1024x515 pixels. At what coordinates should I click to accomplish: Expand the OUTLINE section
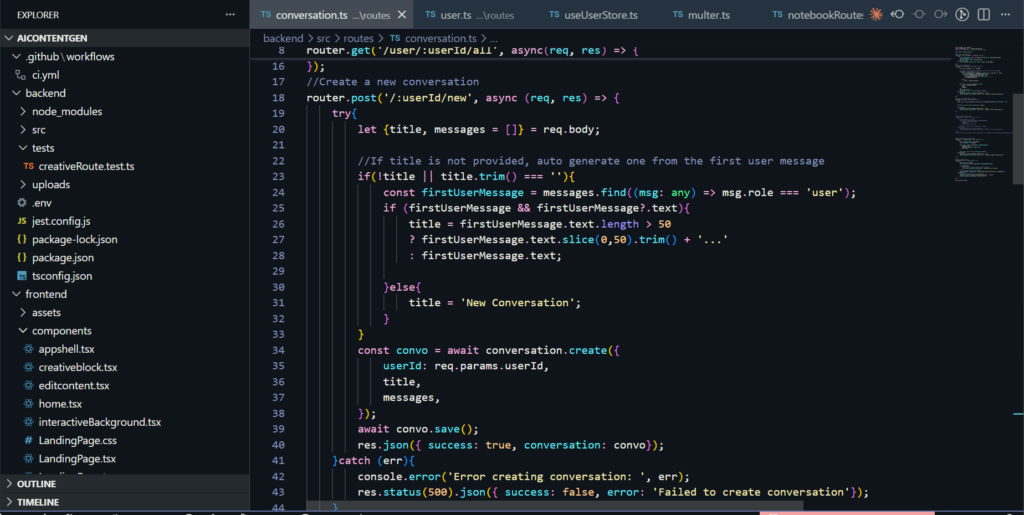(36, 484)
